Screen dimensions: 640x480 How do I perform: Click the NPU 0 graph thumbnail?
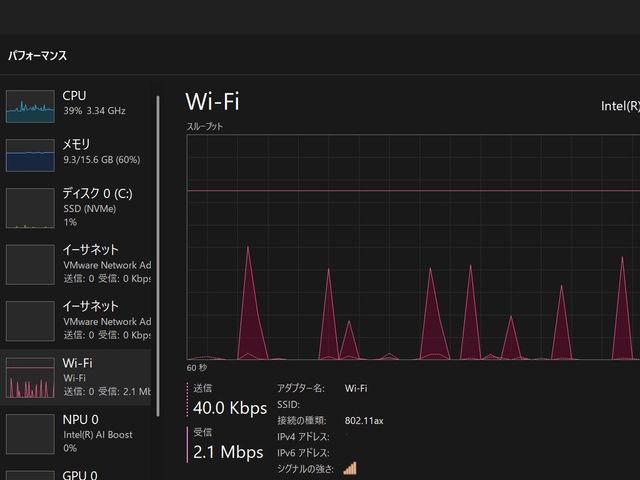click(x=30, y=434)
